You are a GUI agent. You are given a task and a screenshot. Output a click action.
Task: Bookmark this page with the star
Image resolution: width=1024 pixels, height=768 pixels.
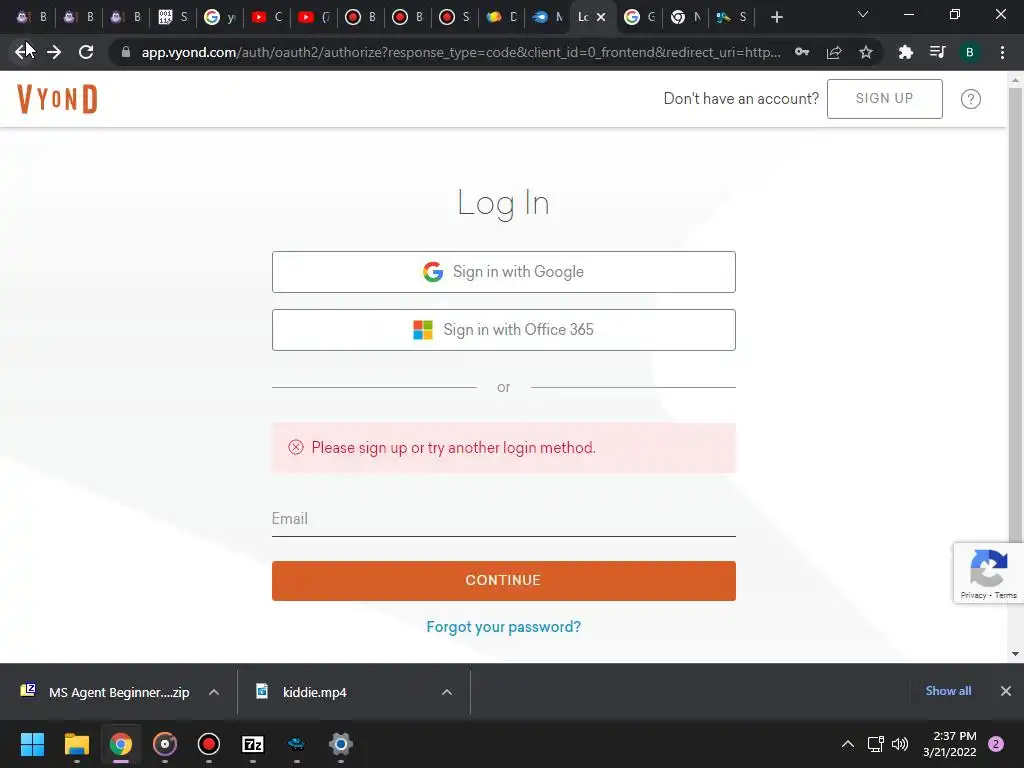[866, 52]
